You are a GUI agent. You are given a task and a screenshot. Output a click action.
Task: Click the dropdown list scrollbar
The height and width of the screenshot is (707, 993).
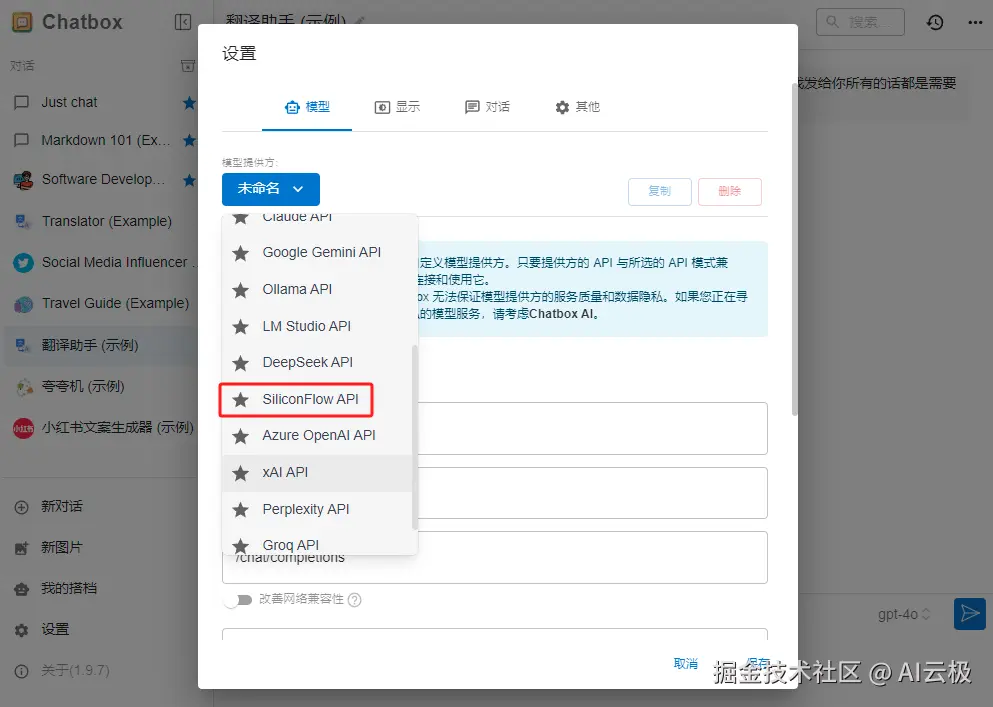[x=415, y=437]
